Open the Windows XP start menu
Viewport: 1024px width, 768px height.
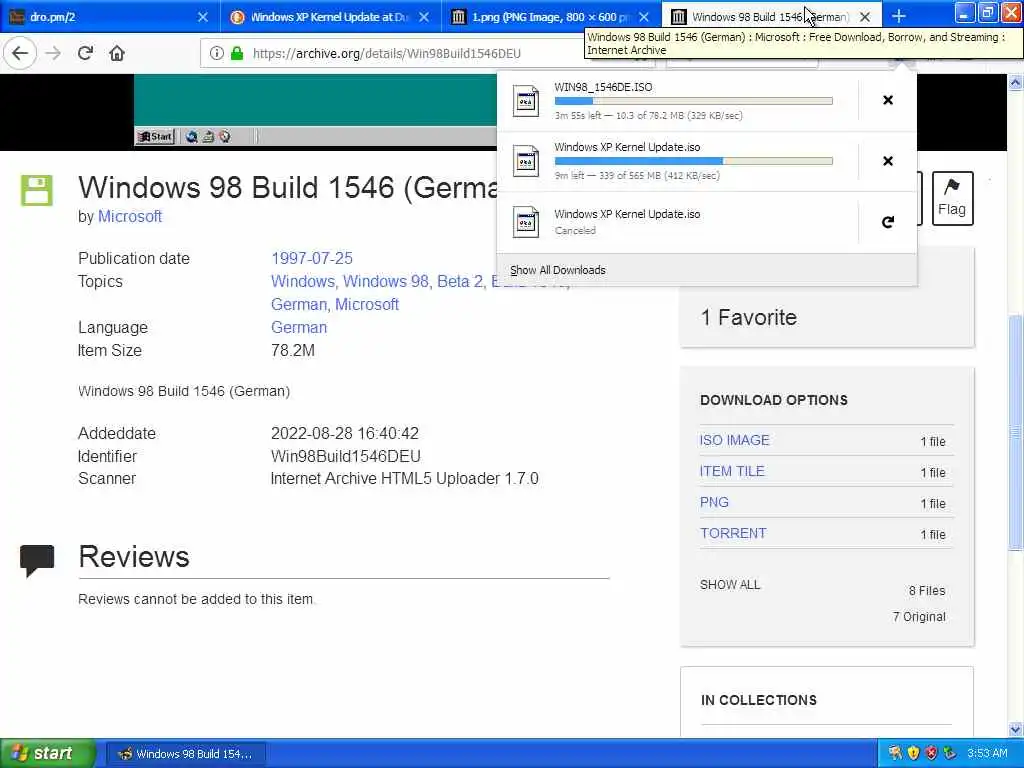click(x=48, y=753)
